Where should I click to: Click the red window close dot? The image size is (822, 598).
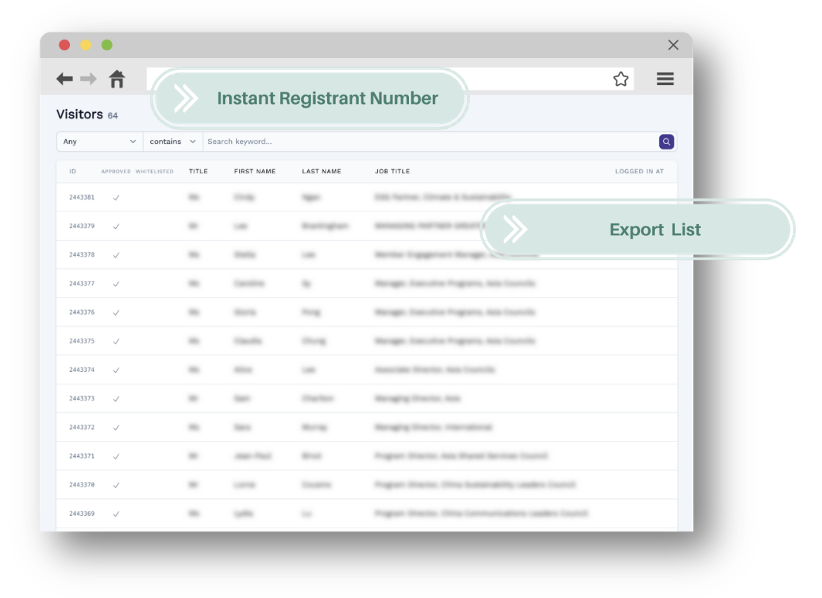tap(65, 45)
